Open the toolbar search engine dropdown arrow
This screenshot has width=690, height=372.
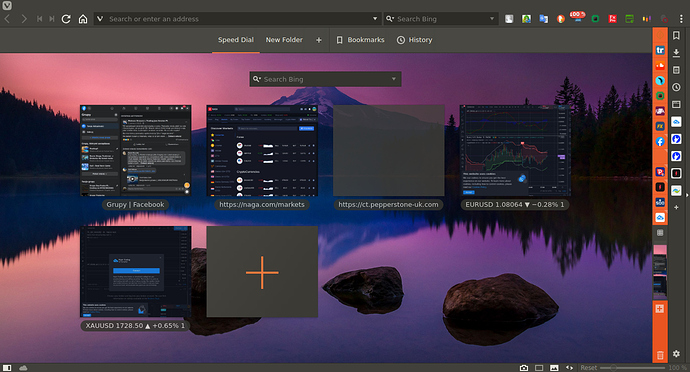492,19
